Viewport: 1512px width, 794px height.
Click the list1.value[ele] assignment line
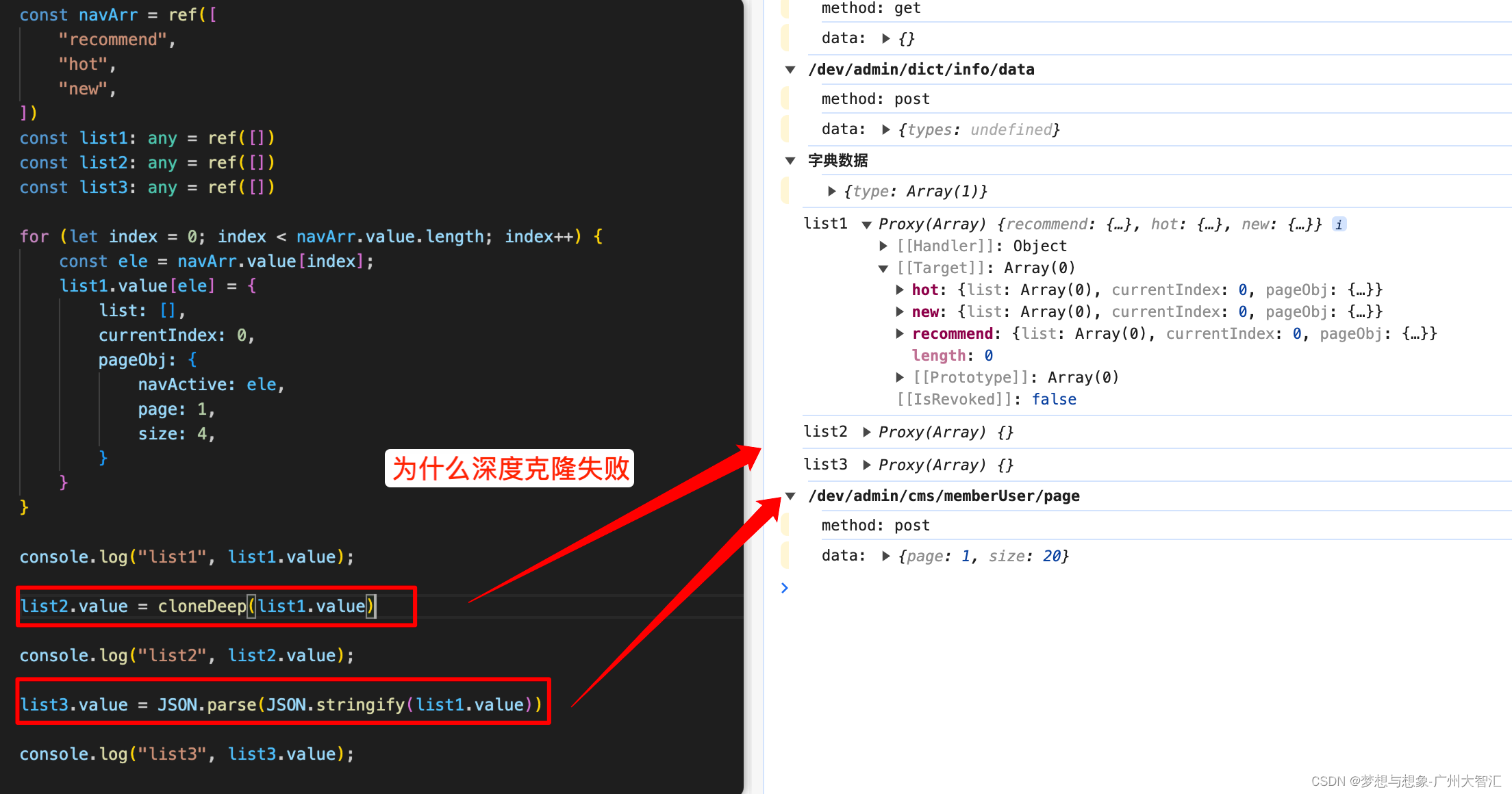(158, 286)
